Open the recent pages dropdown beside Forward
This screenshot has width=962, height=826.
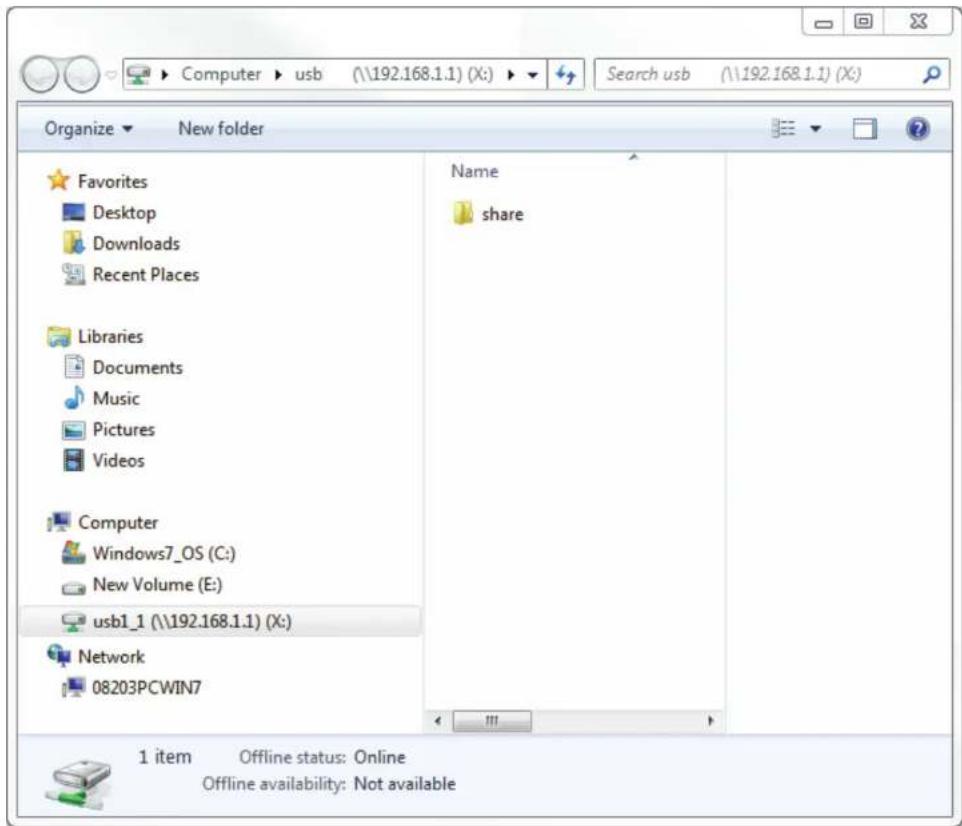click(x=110, y=75)
